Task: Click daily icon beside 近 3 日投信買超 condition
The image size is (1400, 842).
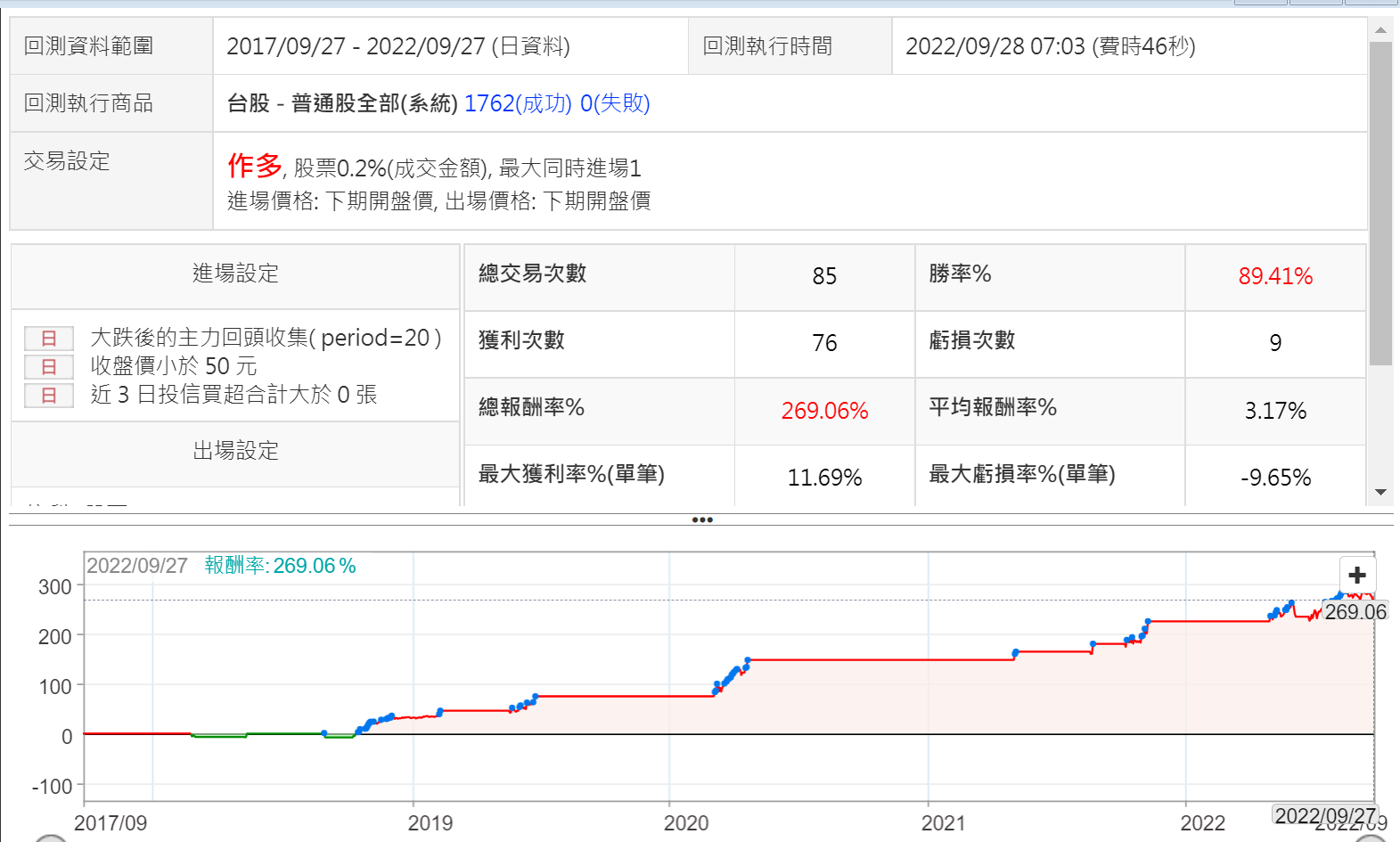Action: pyautogui.click(x=49, y=396)
